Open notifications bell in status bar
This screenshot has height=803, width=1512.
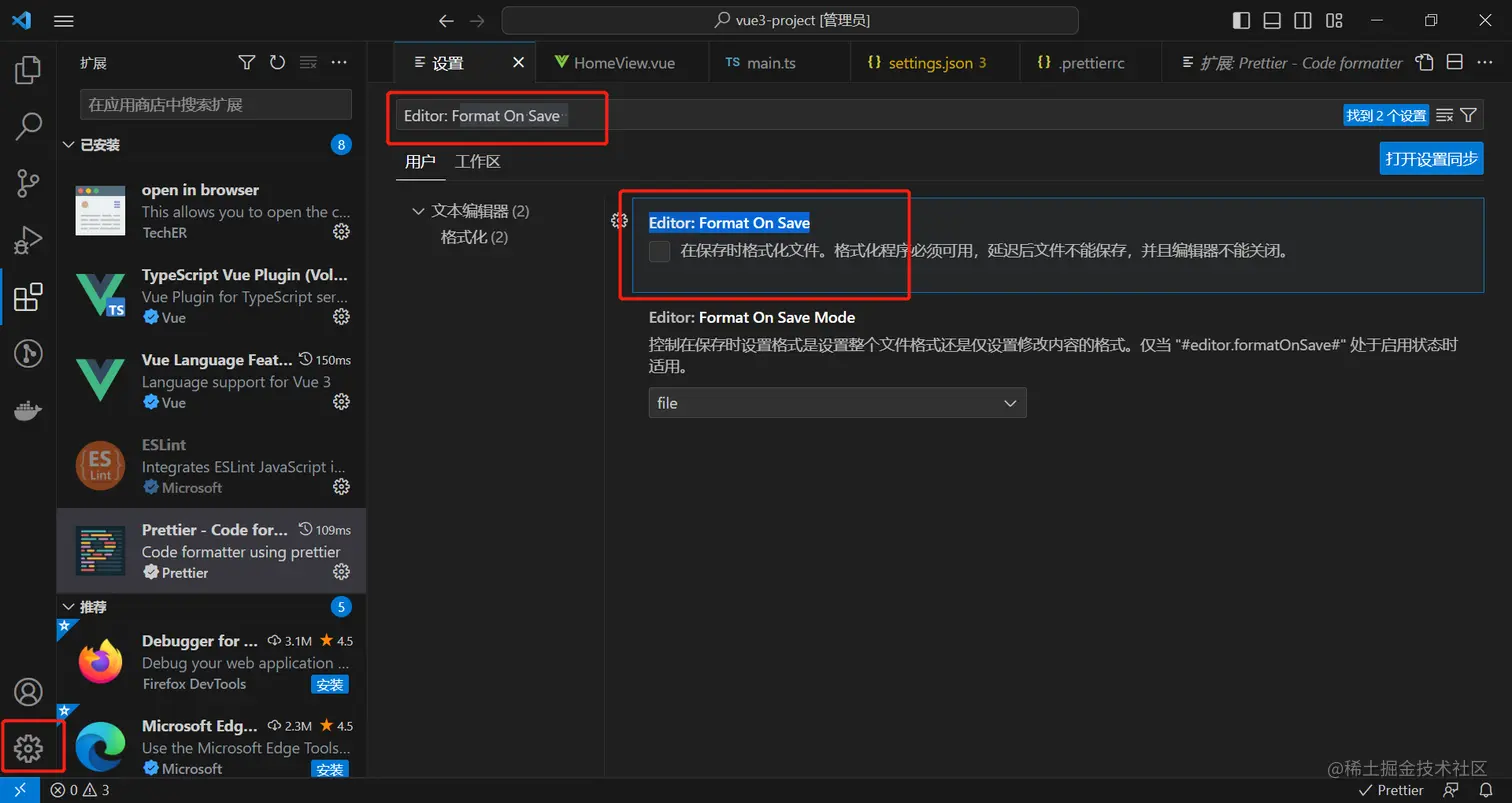coord(1486,790)
